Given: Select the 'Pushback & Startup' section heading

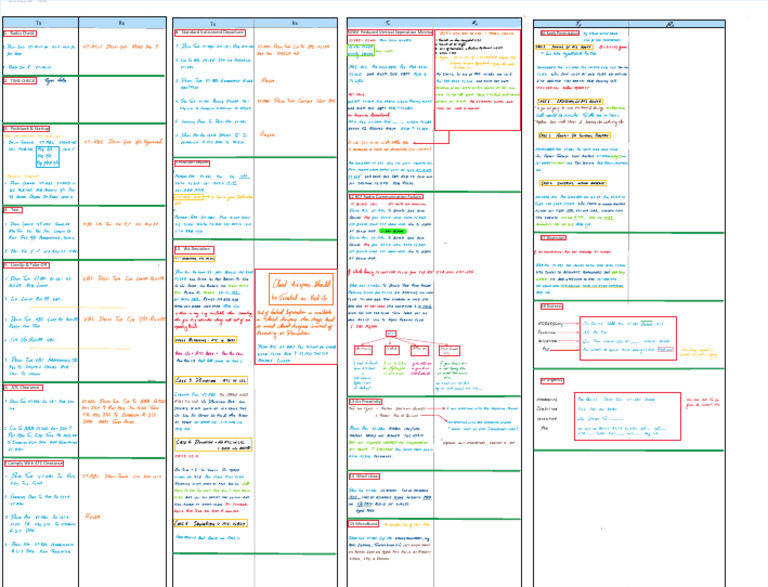Looking at the screenshot, I should tap(26, 128).
